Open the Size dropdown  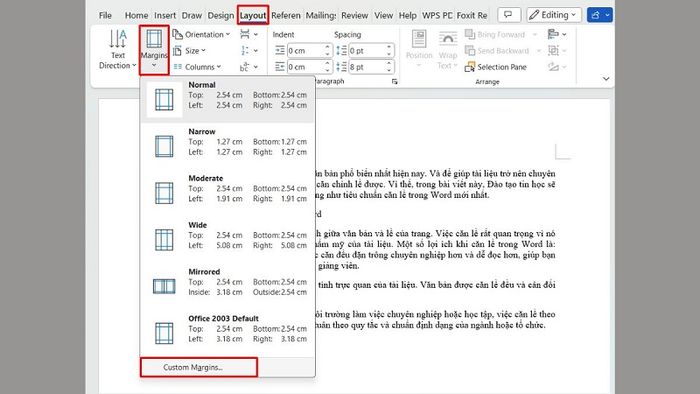coord(189,51)
